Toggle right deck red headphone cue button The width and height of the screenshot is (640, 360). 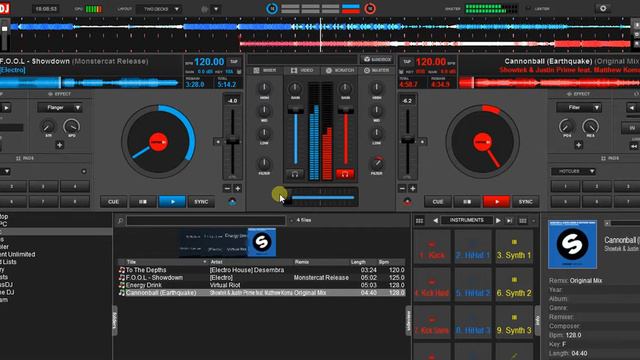pos(345,174)
